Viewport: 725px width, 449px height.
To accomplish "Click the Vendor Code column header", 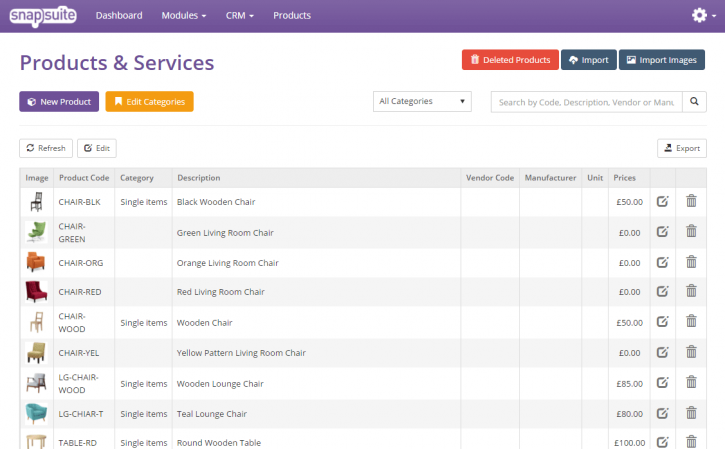I will [x=490, y=178].
